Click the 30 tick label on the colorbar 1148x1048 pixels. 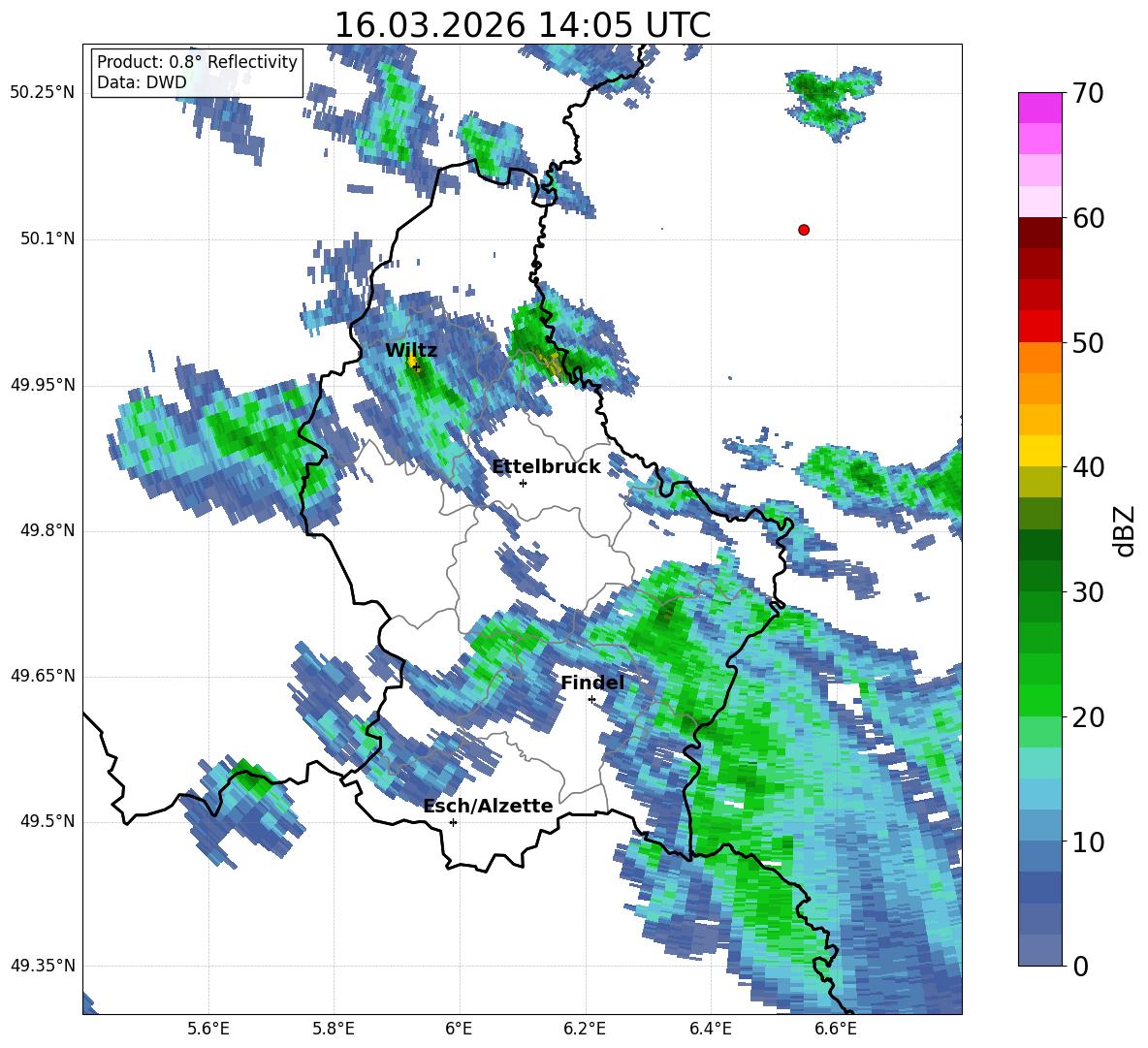click(x=1088, y=592)
